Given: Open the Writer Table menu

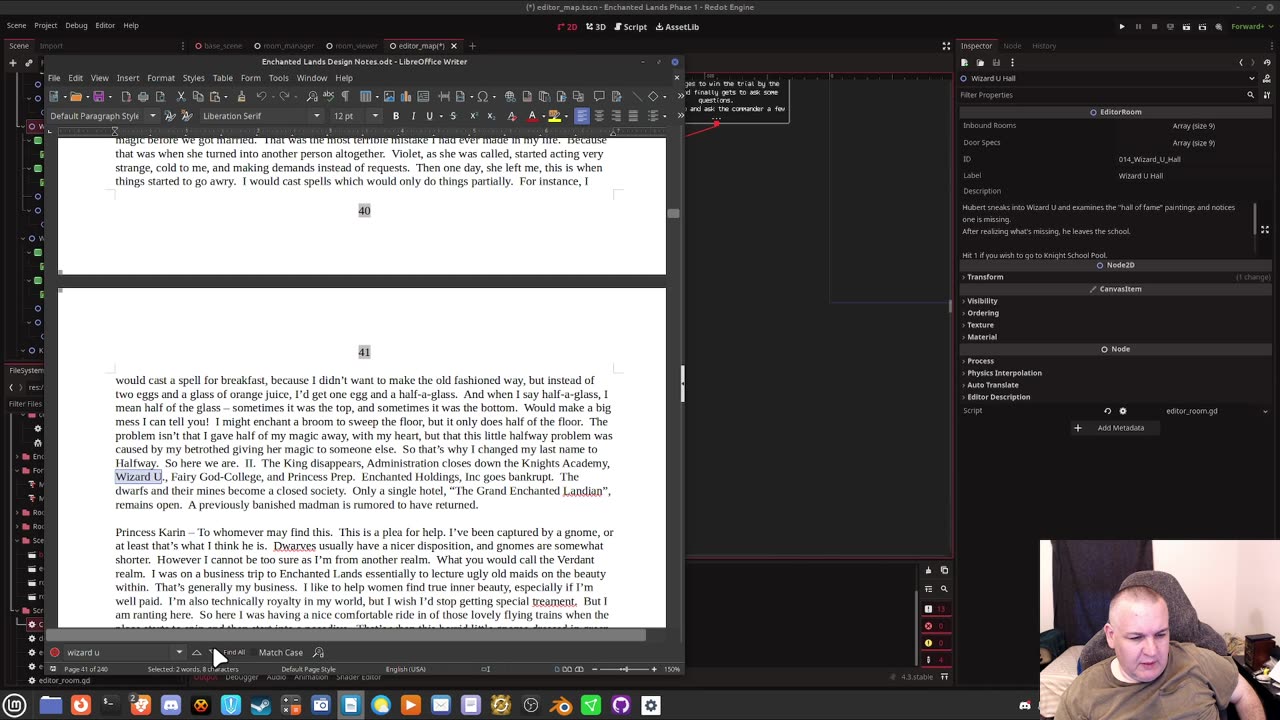Looking at the screenshot, I should pyautogui.click(x=223, y=78).
